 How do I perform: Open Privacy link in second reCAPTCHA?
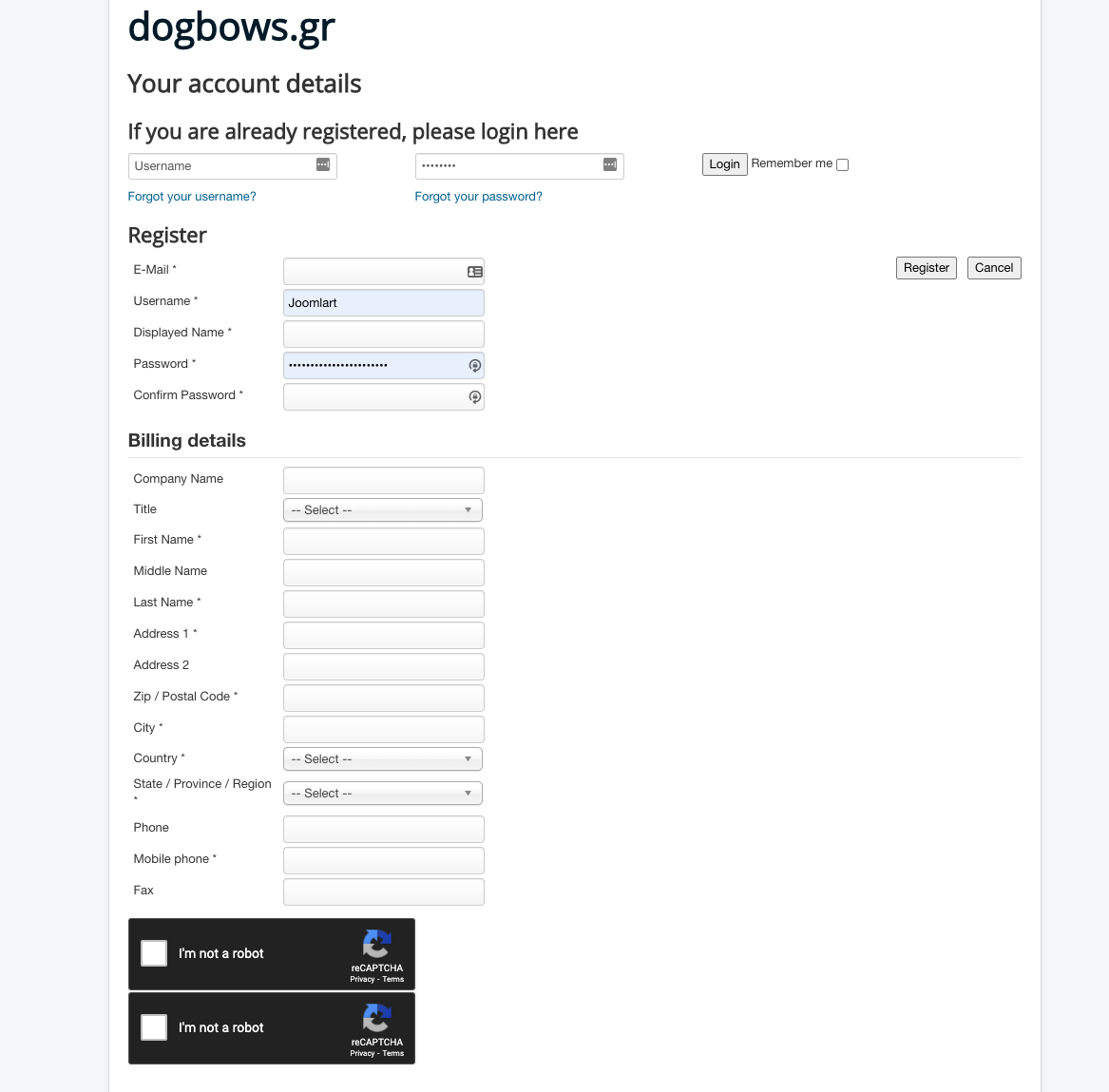tap(362, 1054)
